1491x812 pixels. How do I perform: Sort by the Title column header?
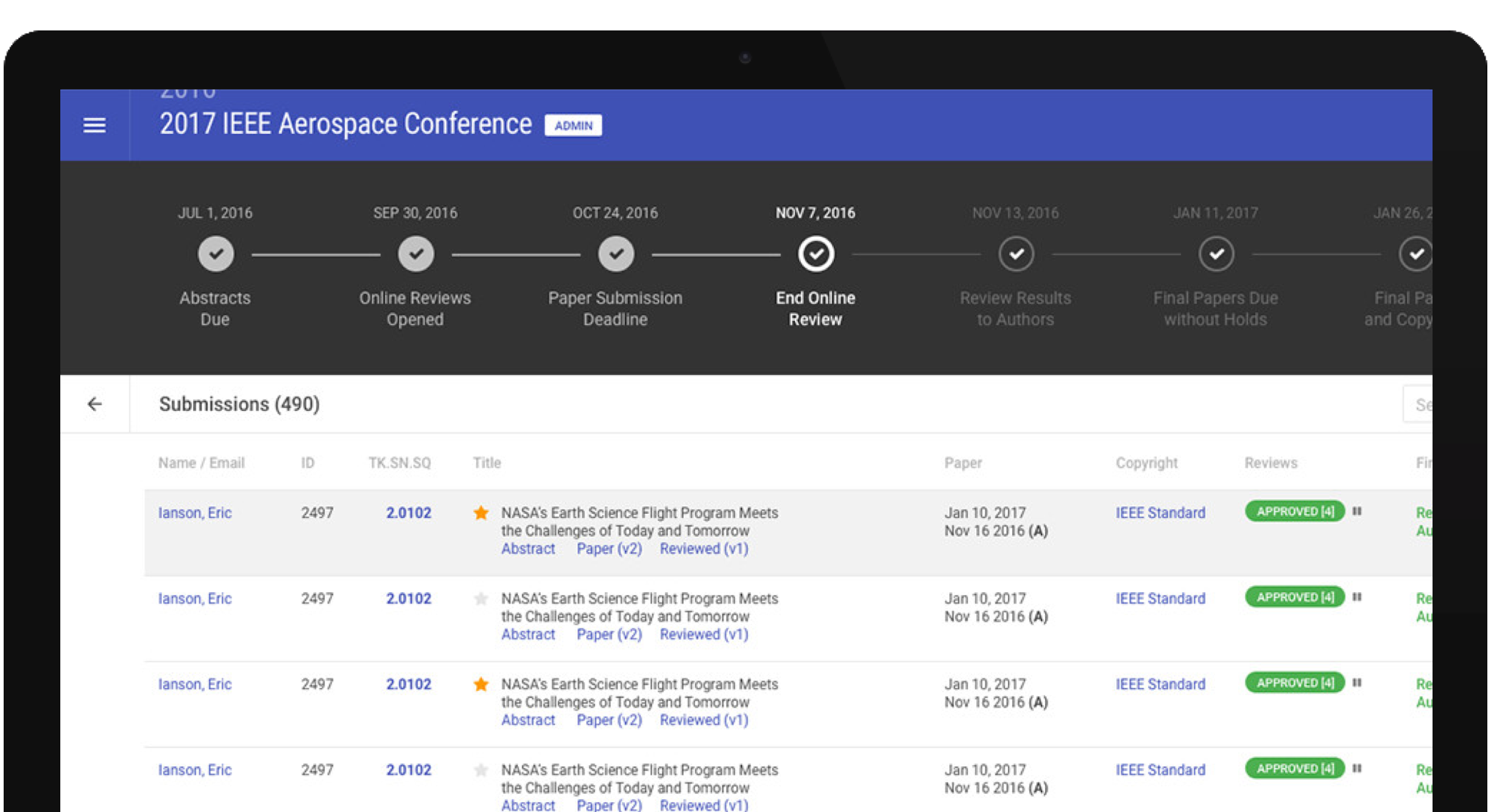(487, 463)
